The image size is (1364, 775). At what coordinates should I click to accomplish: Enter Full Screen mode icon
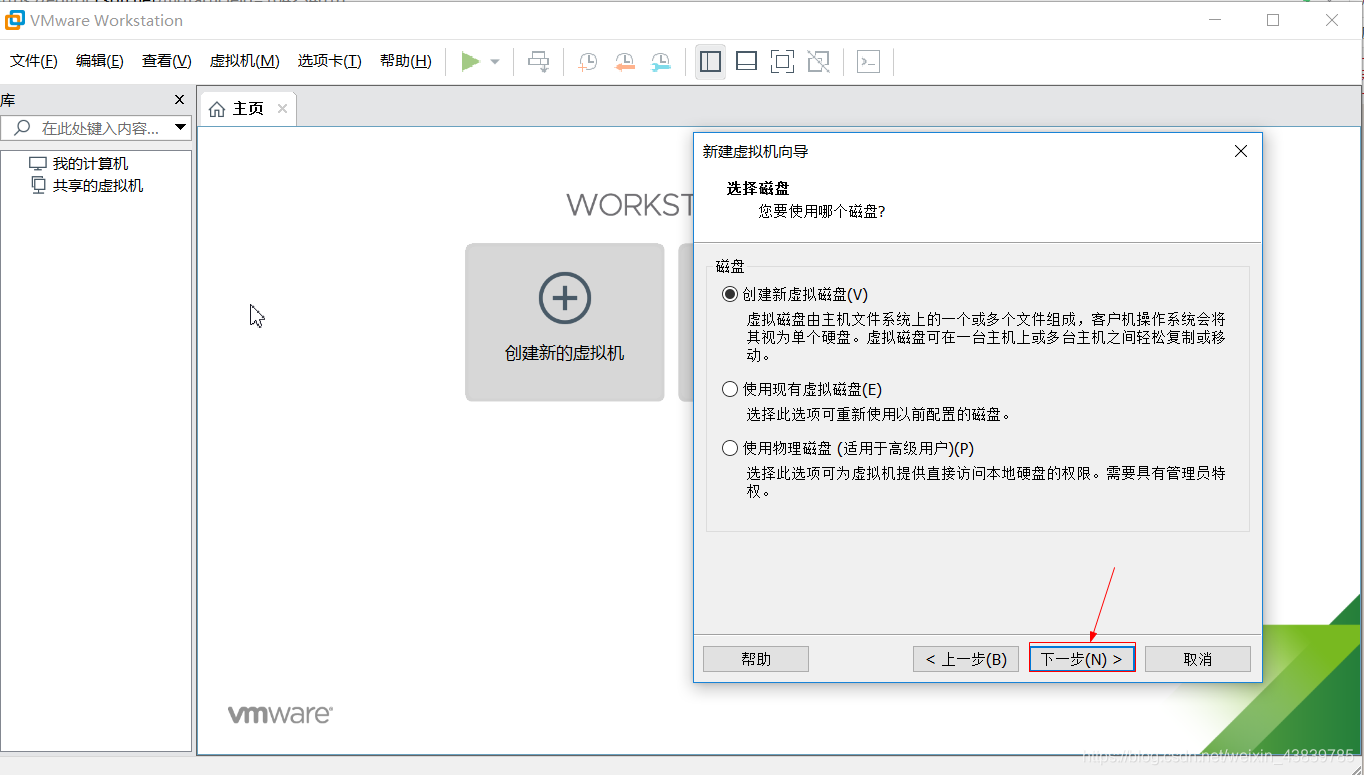click(782, 61)
